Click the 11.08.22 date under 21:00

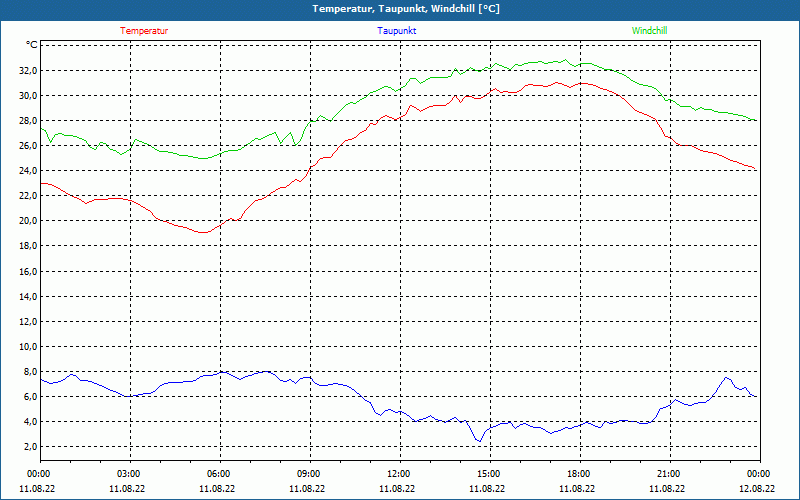pos(666,488)
